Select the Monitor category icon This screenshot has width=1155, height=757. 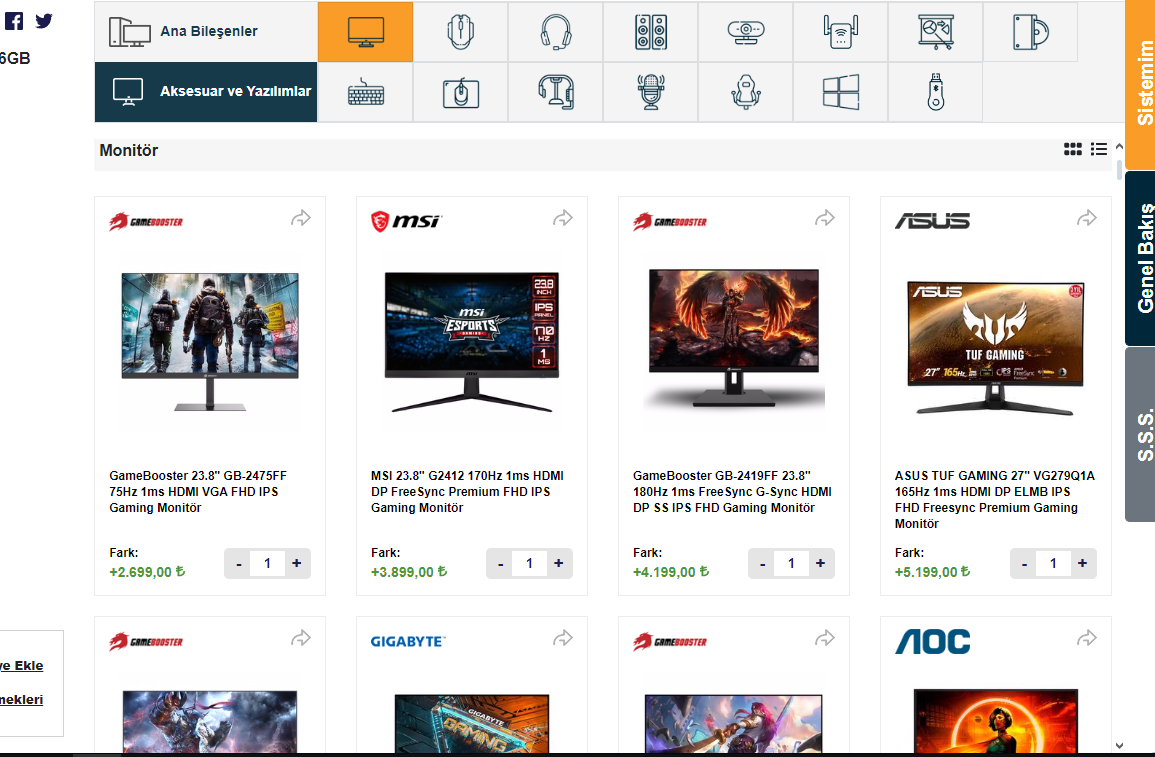click(365, 32)
